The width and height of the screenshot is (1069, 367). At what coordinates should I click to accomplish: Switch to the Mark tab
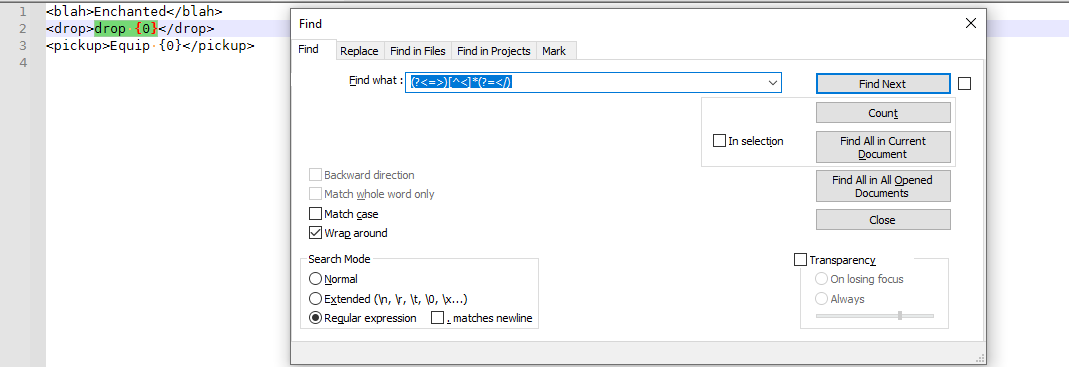(x=554, y=50)
